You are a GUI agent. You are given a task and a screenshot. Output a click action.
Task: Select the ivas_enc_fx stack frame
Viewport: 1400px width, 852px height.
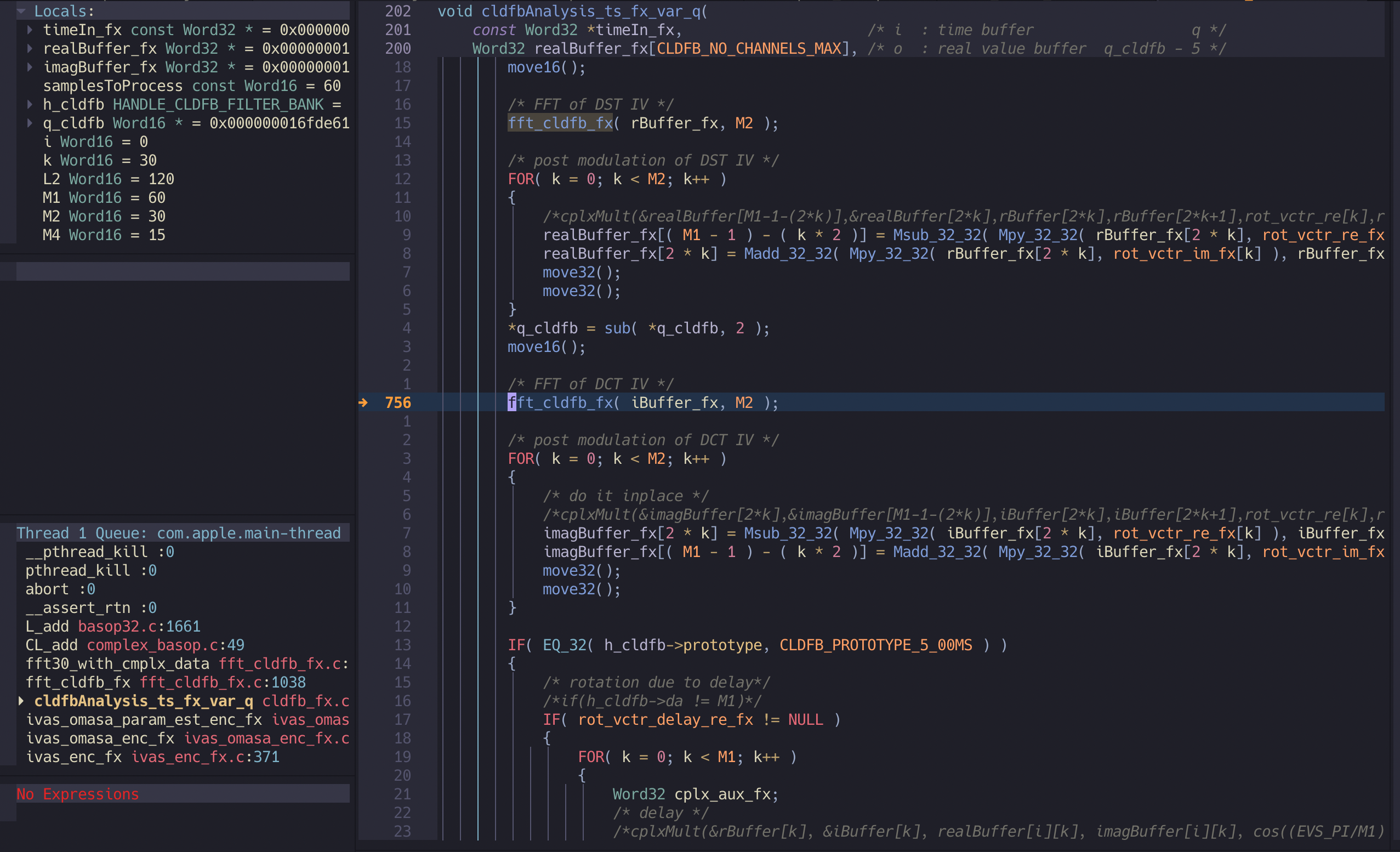(152, 757)
